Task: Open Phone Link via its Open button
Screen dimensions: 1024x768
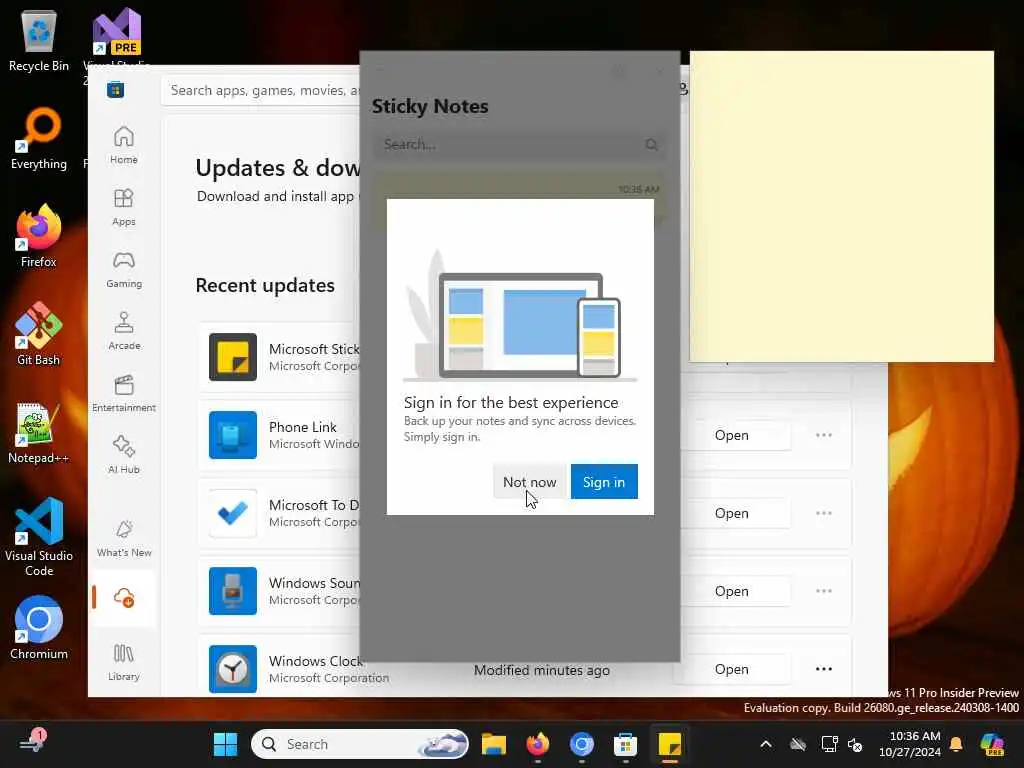Action: 732,436
